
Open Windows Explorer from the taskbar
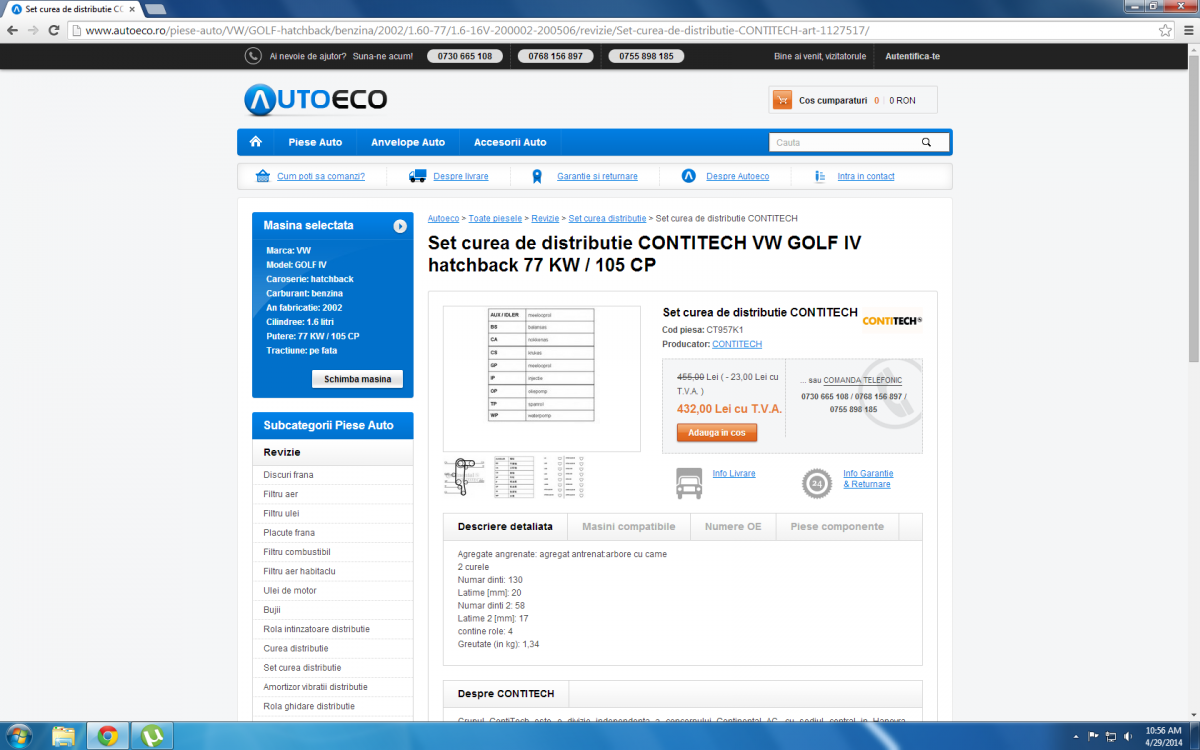coord(64,737)
